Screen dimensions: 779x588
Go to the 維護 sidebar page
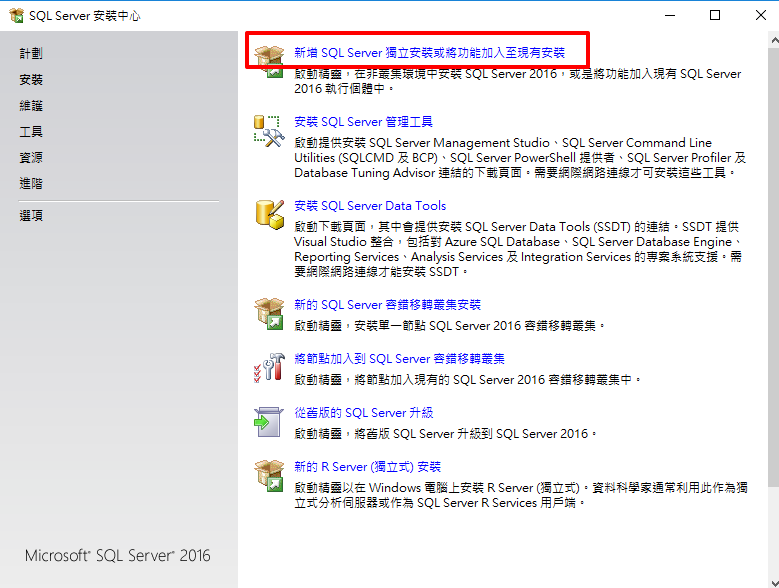pyautogui.click(x=31, y=105)
